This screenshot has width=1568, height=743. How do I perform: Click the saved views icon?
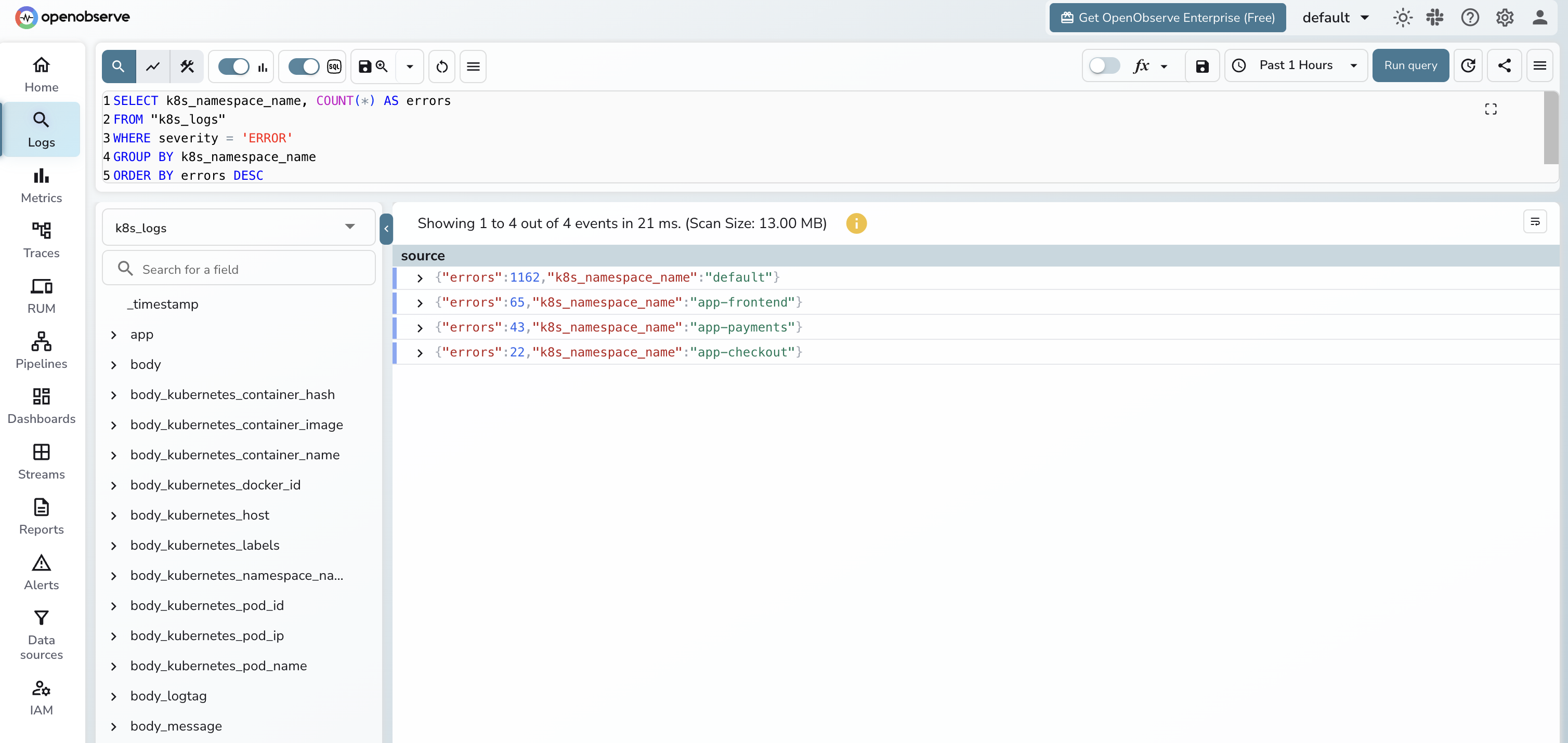(x=373, y=67)
